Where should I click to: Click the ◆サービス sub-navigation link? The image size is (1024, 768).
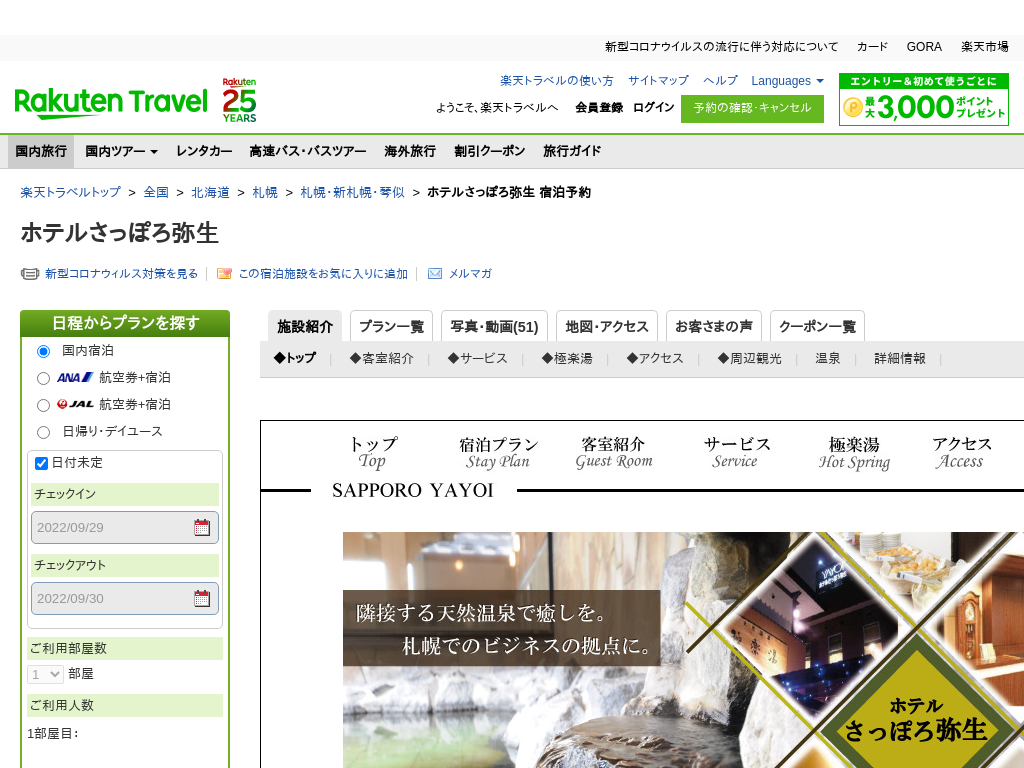point(477,359)
